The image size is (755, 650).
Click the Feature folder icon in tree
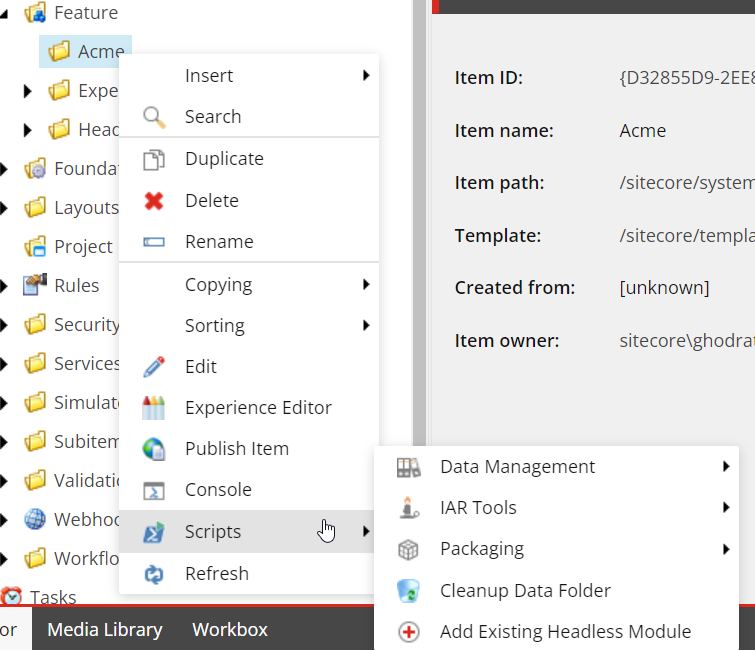point(36,12)
